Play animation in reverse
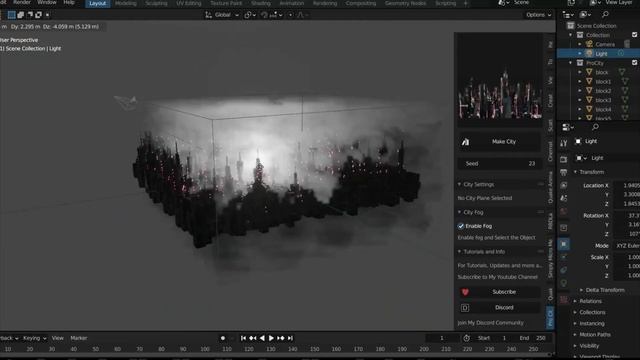 pos(262,338)
